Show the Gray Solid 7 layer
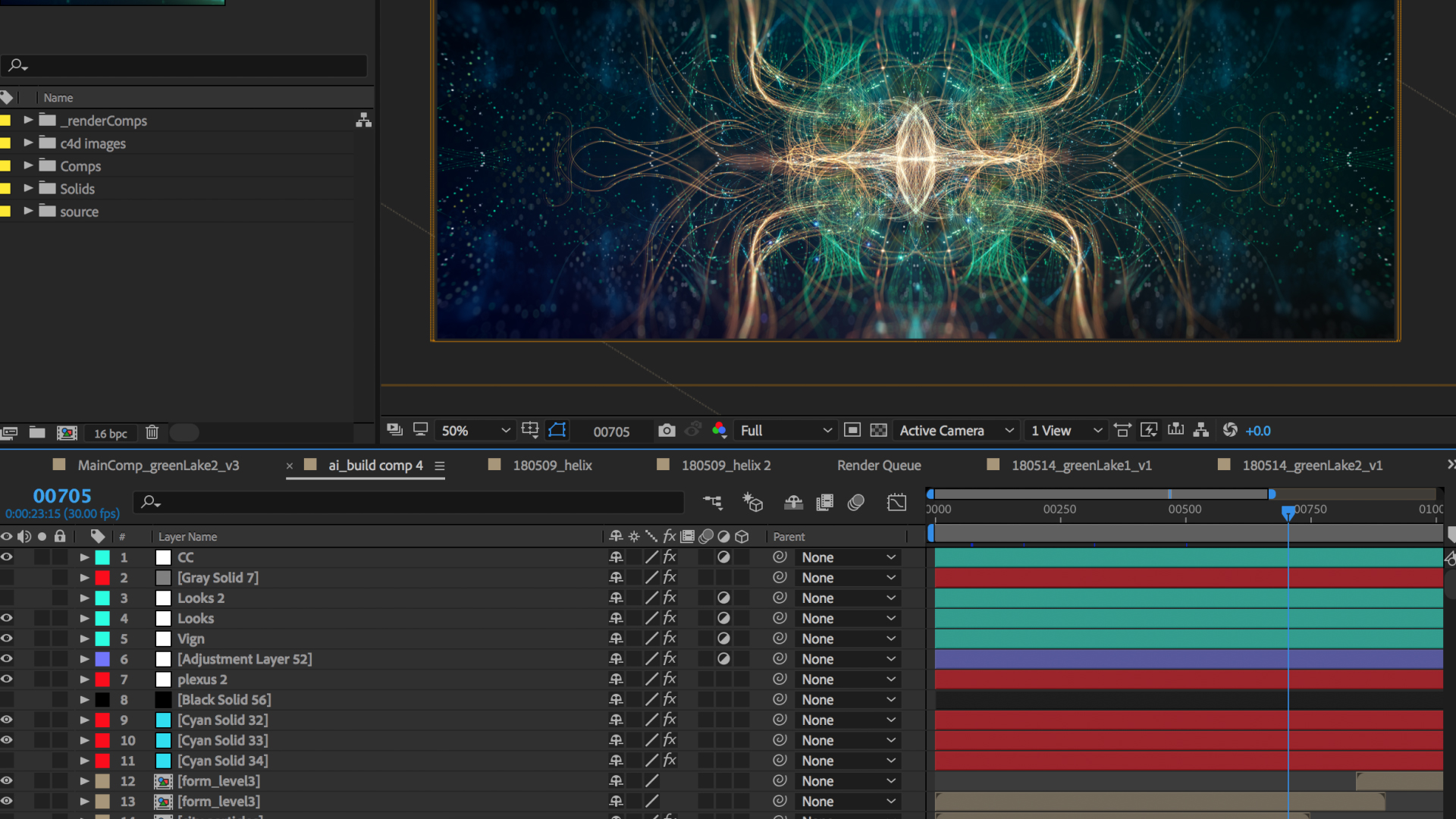 [x=7, y=578]
